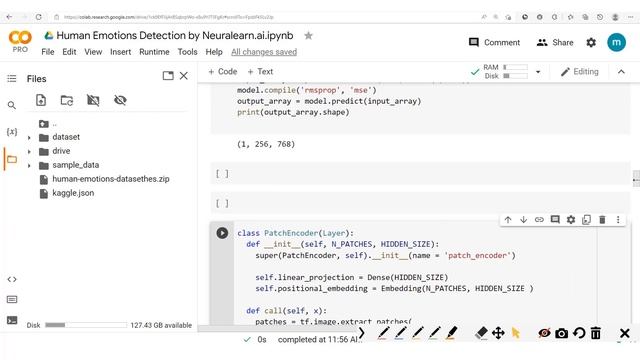Mirror cell in tab icon
The image size is (640, 360).
click(587, 220)
